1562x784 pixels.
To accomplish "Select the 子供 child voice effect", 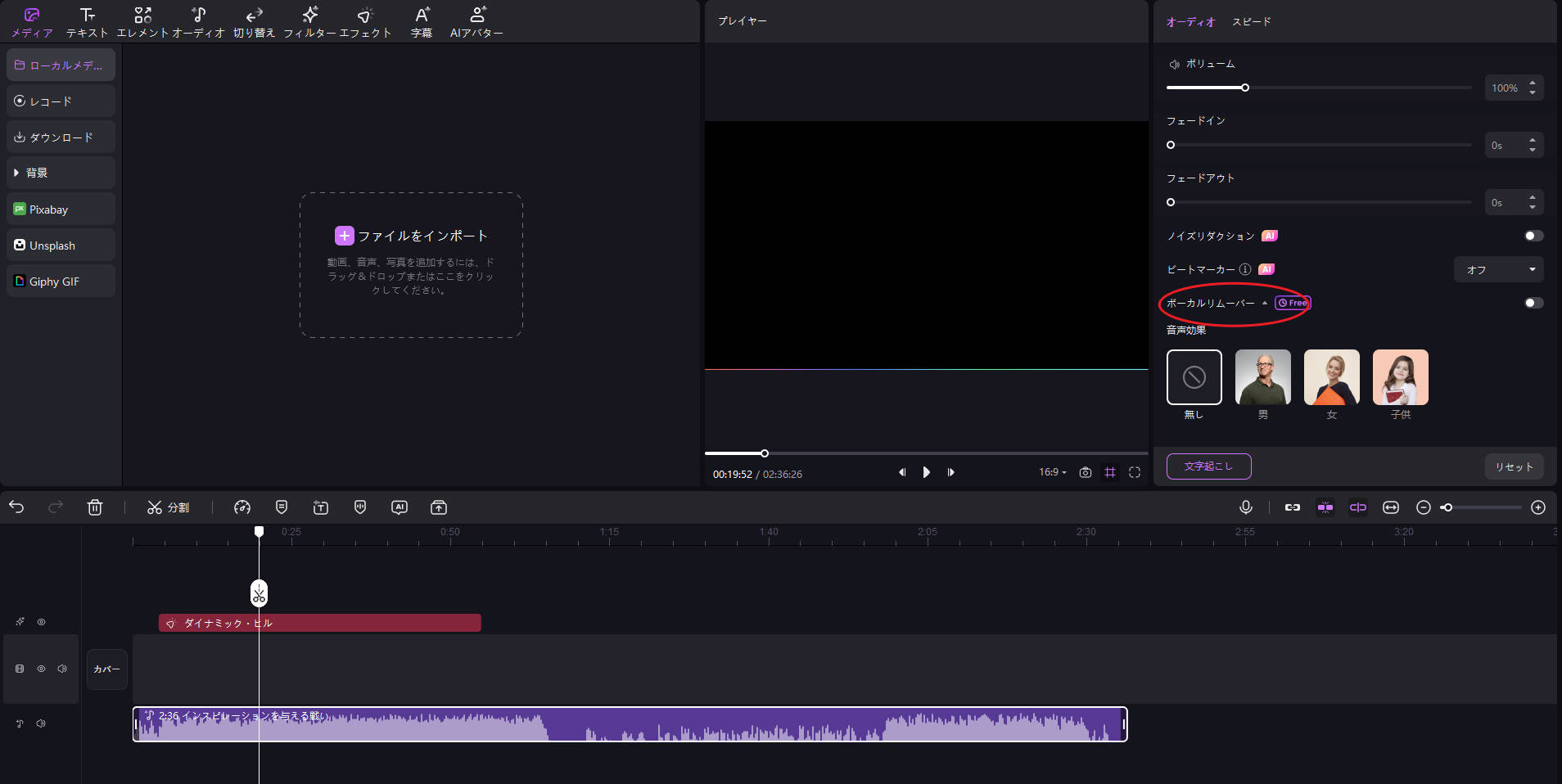I will tap(1401, 377).
